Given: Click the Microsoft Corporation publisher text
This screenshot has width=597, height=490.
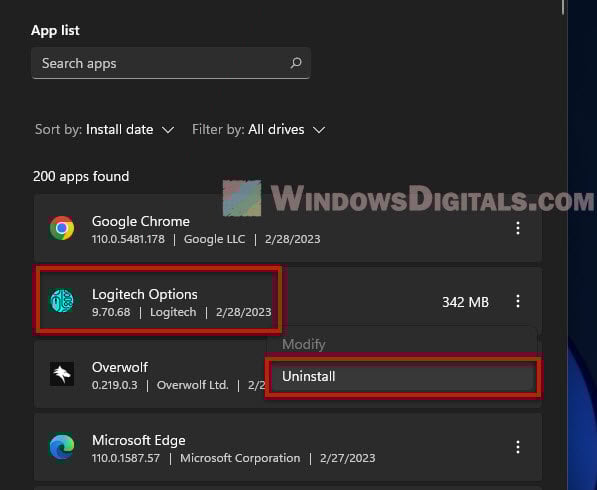Looking at the screenshot, I should (240, 458).
